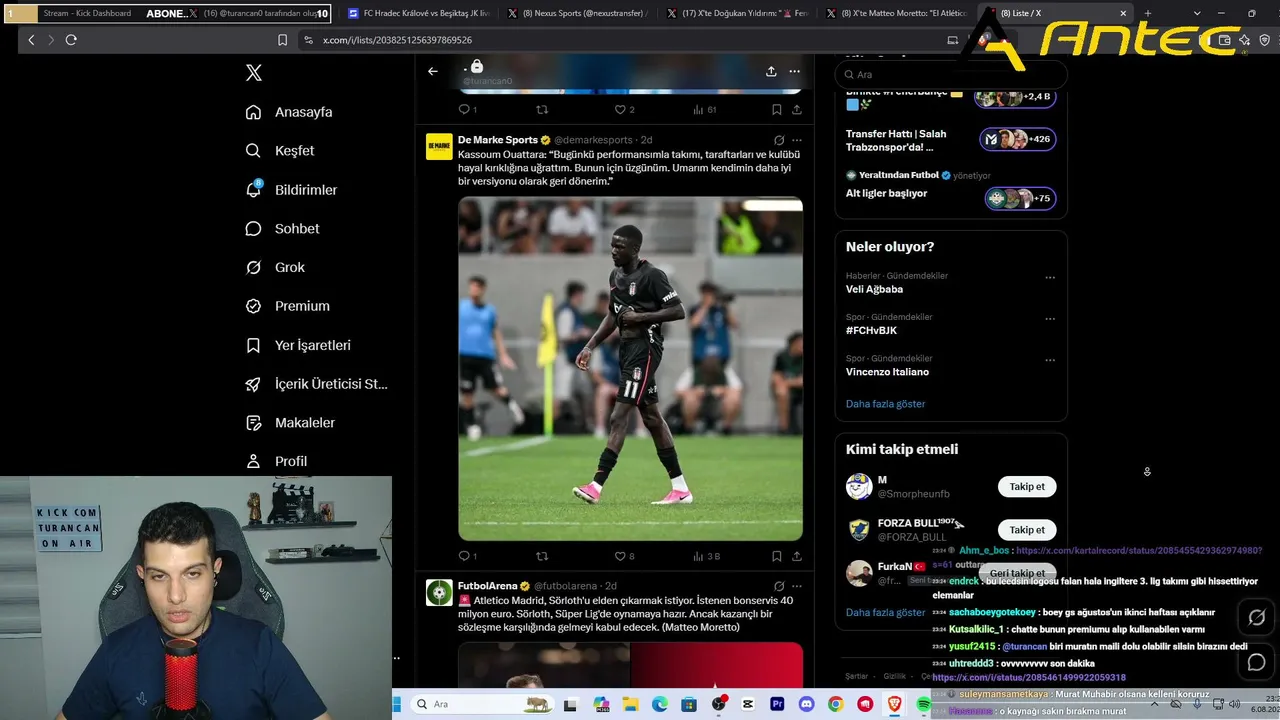Open Google Chrome from the taskbar
Screen dimensions: 1280x720
835,704
